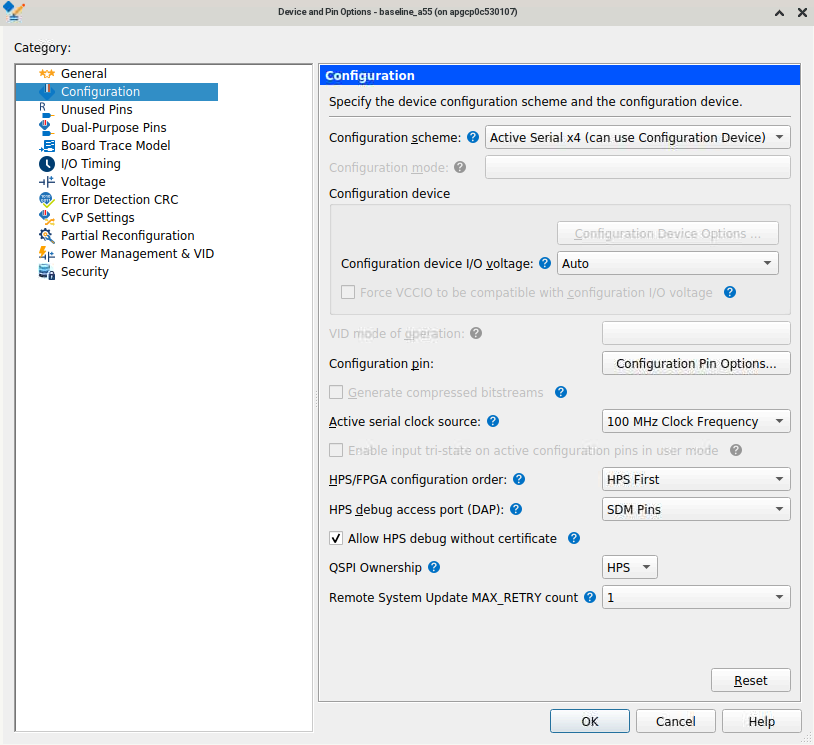The height and width of the screenshot is (745, 814).
Task: Click the I/O Timing clock icon
Action: (47, 164)
